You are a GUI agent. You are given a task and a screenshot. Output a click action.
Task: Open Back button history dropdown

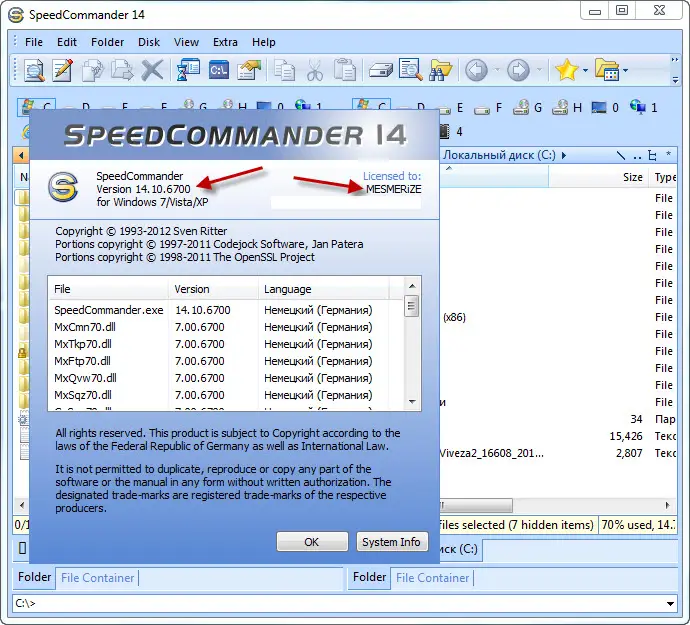click(497, 70)
